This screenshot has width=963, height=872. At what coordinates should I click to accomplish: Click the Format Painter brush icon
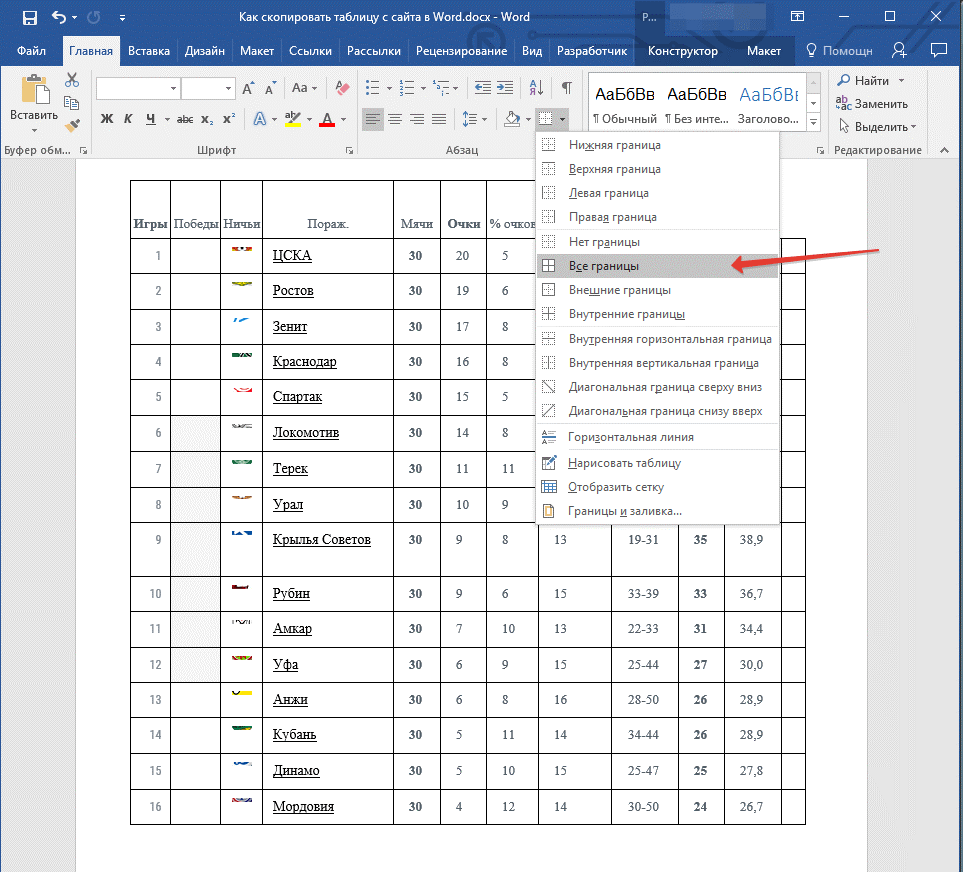(72, 126)
